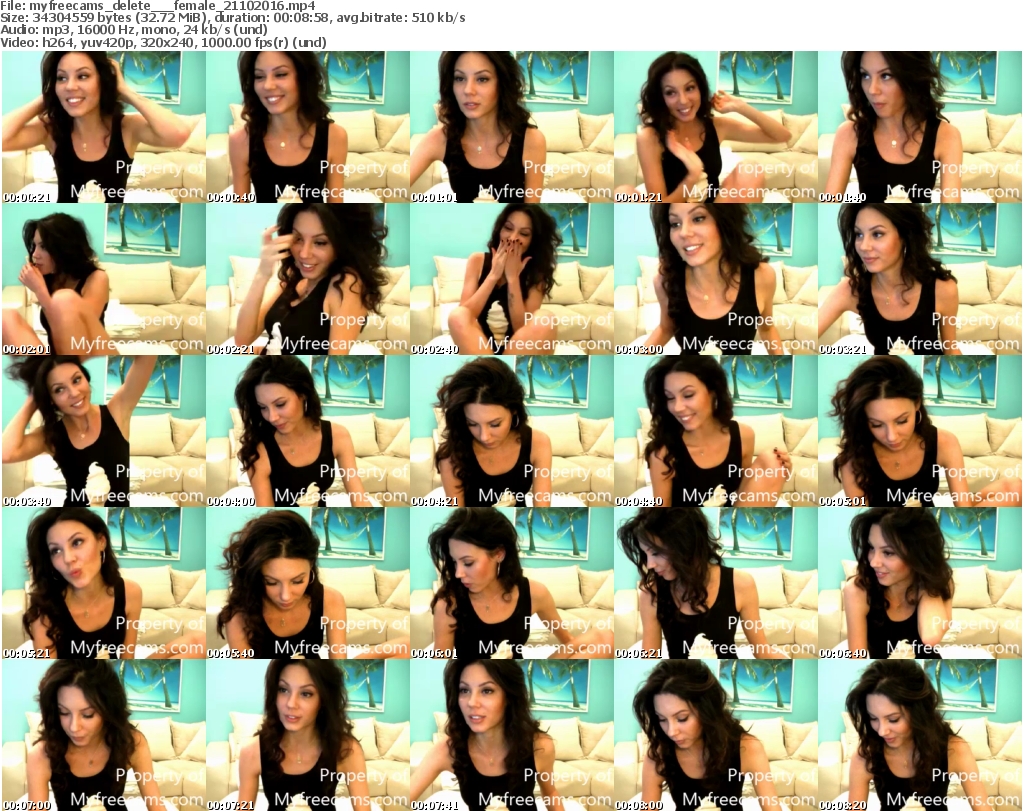
Task: Select the thumbnail frame stamped 00:07:00
Action: pyautogui.click(x=104, y=735)
